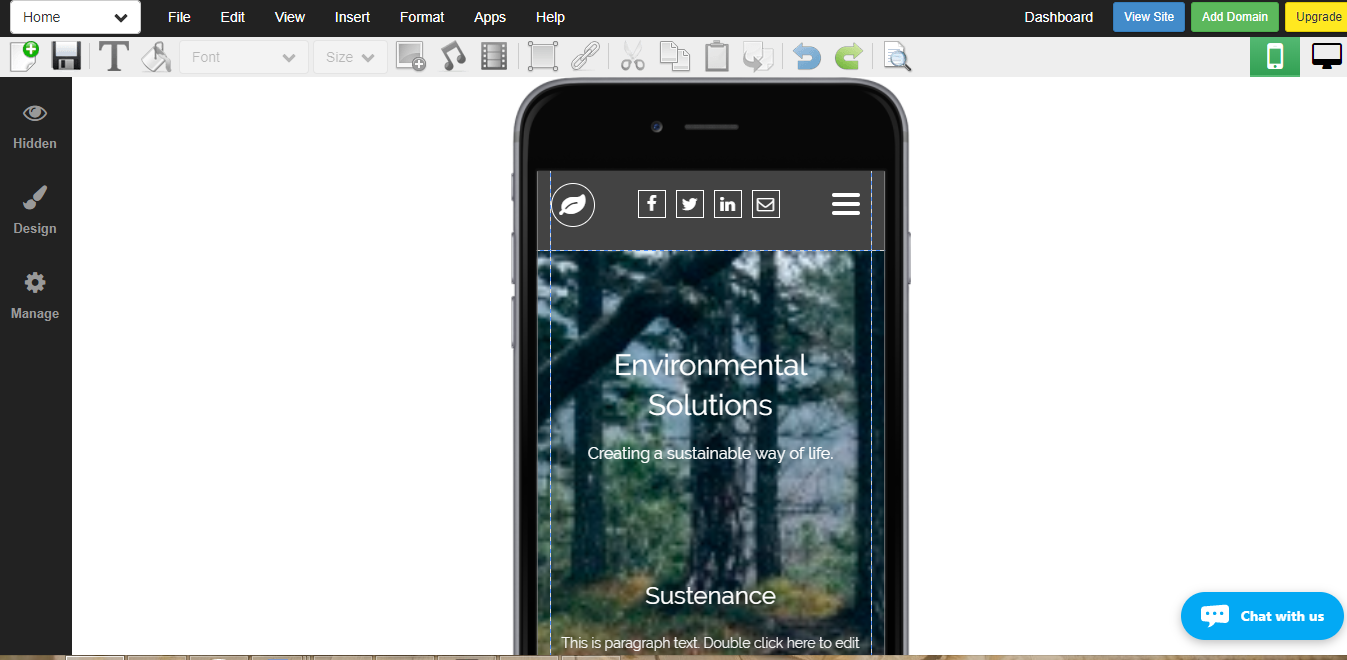Undo the last action
1347x660 pixels.
[806, 57]
